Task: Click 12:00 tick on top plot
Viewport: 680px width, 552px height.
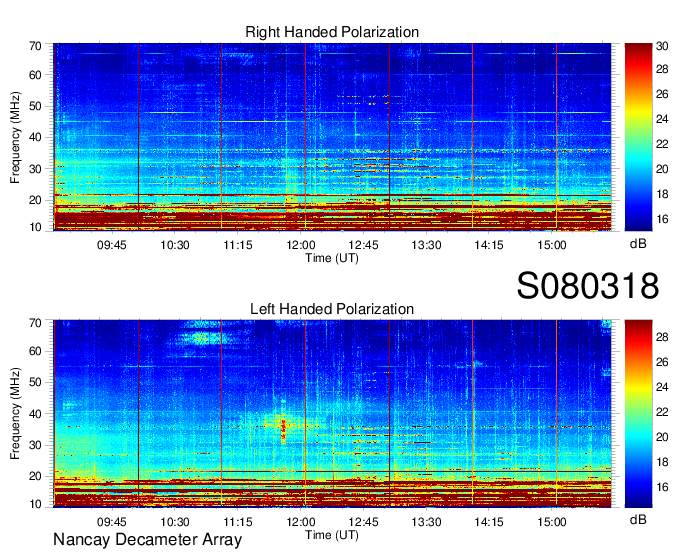Action: pyautogui.click(x=301, y=245)
